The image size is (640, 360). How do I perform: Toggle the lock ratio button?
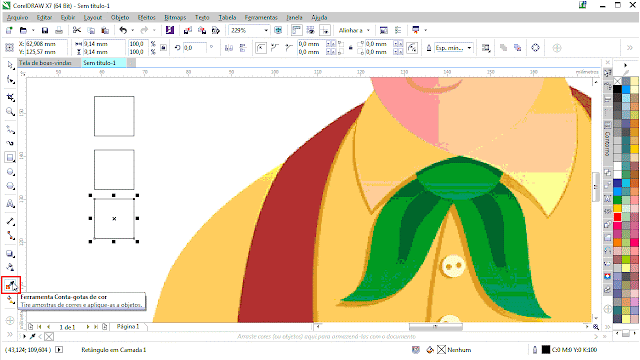[x=163, y=48]
